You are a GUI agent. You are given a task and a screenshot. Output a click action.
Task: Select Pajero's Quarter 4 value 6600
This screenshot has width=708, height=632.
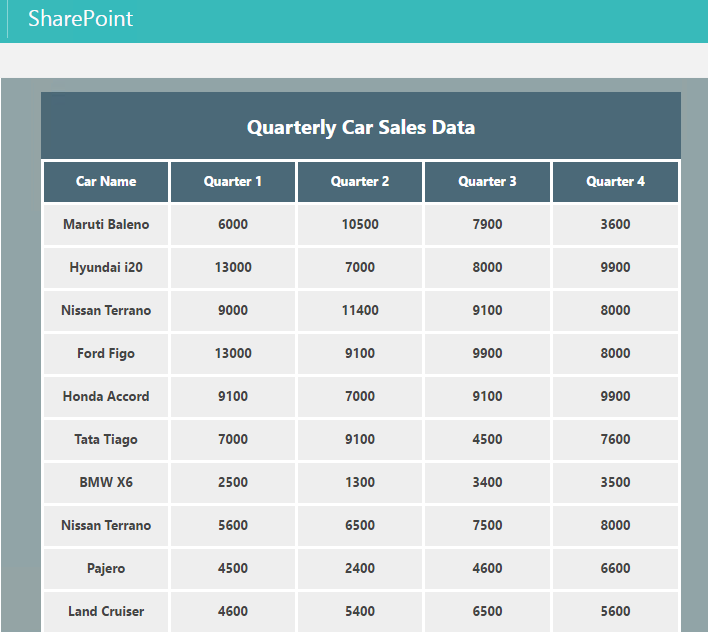(615, 568)
